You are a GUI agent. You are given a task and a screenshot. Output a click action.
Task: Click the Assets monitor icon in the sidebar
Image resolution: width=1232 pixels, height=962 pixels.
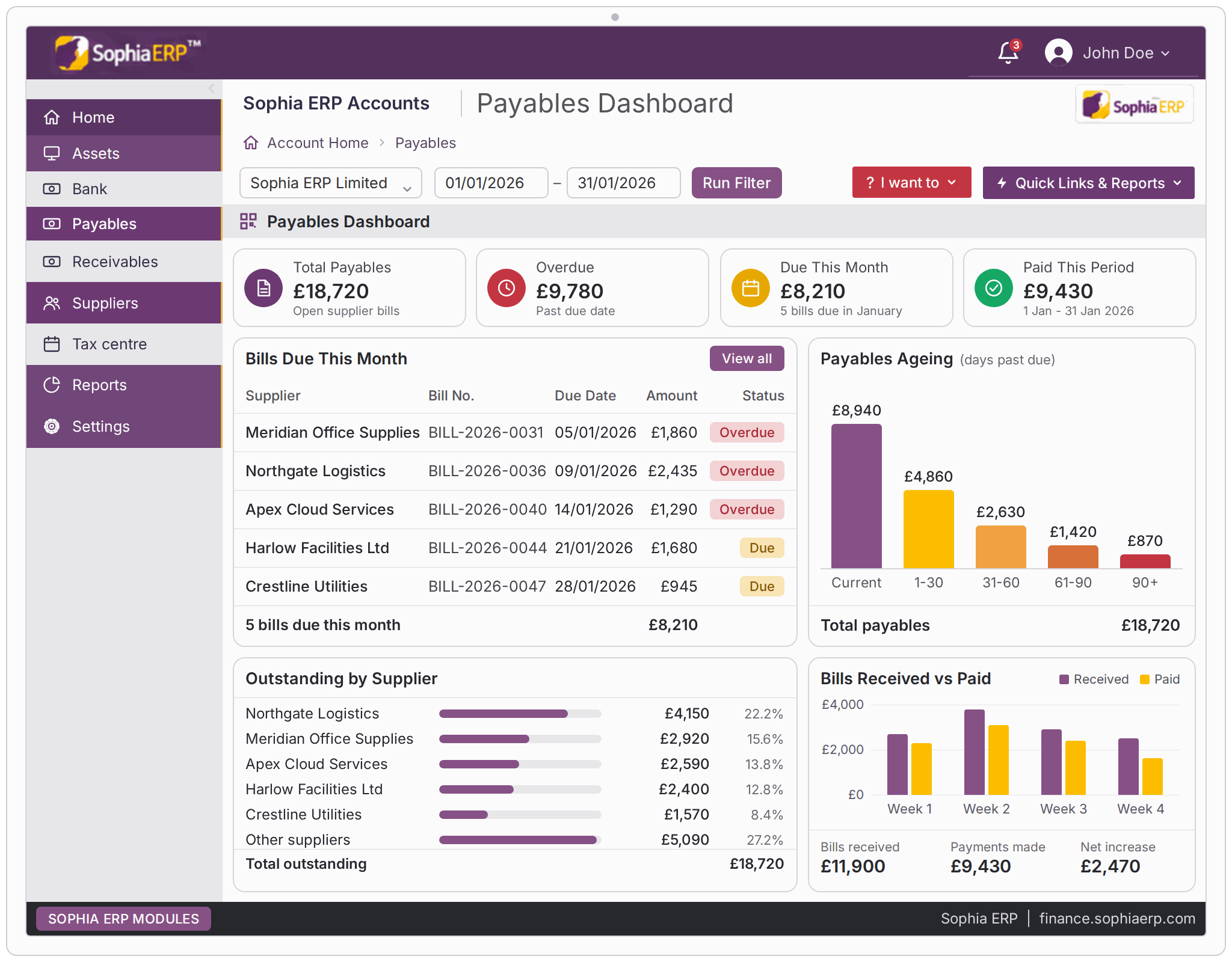[x=52, y=153]
